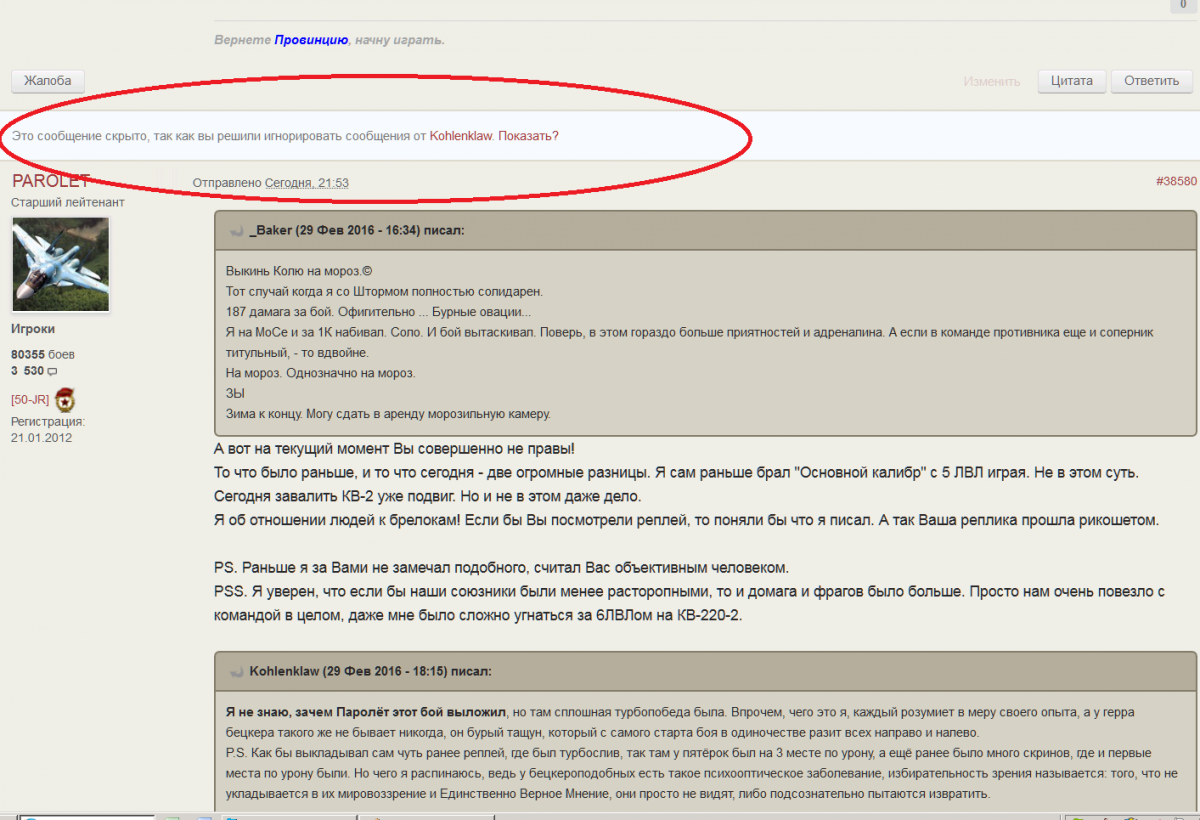Open the PAROLET username profile
The image size is (1200, 820).
coord(51,181)
